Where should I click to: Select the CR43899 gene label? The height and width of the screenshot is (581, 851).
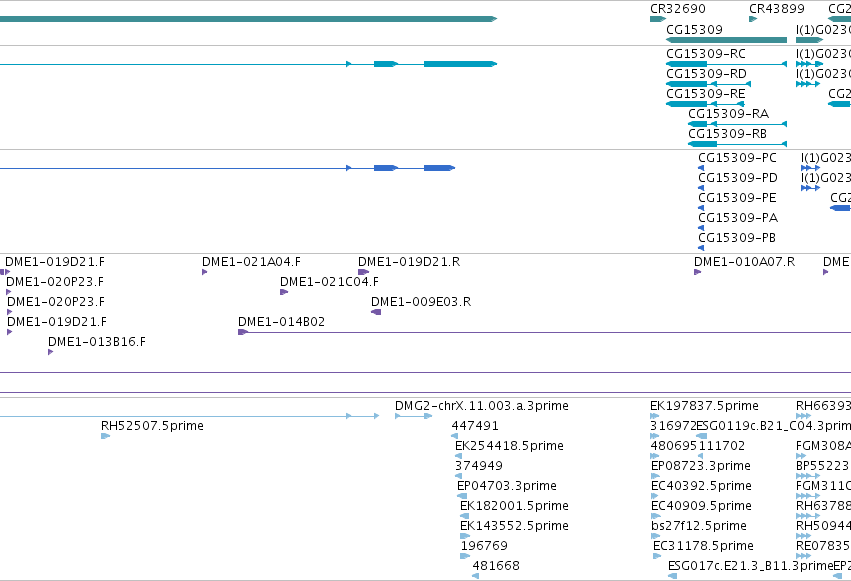coord(777,9)
